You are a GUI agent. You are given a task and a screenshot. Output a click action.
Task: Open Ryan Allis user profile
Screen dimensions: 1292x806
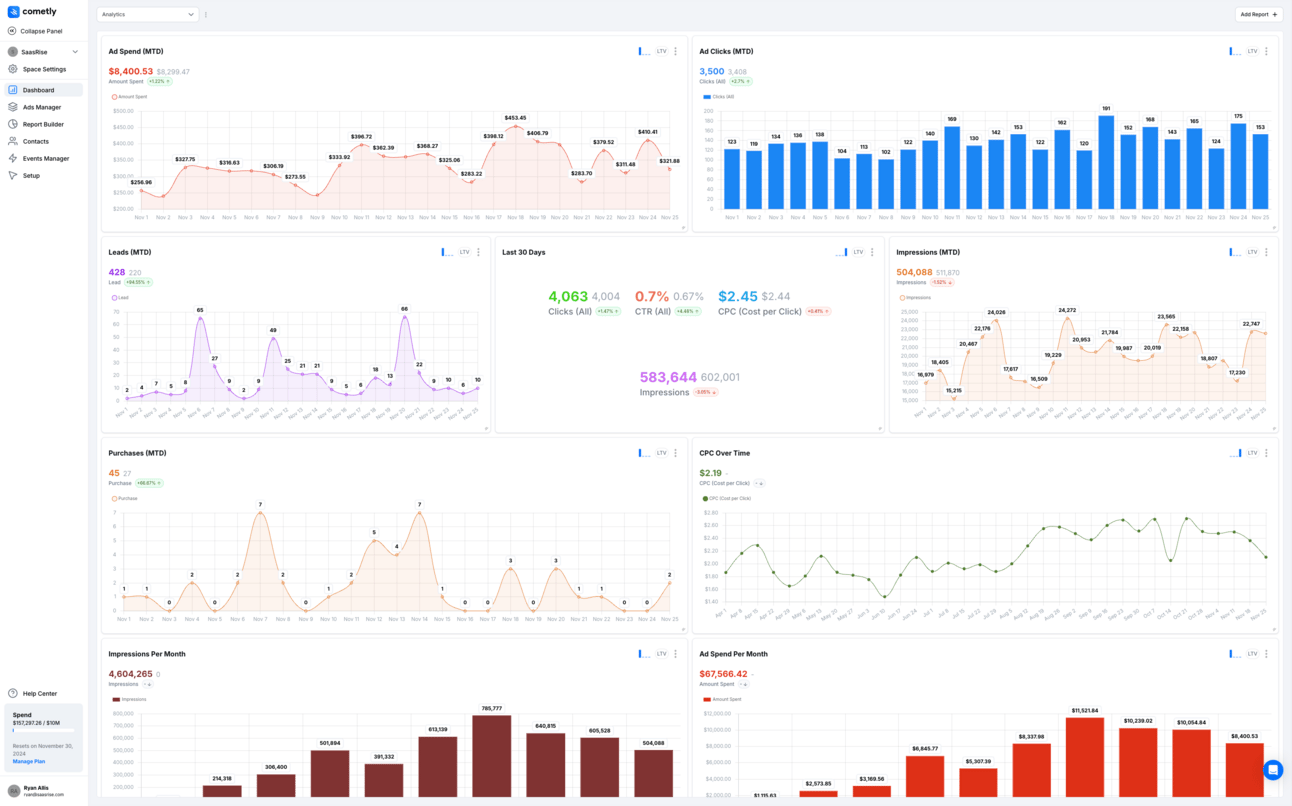(44, 790)
